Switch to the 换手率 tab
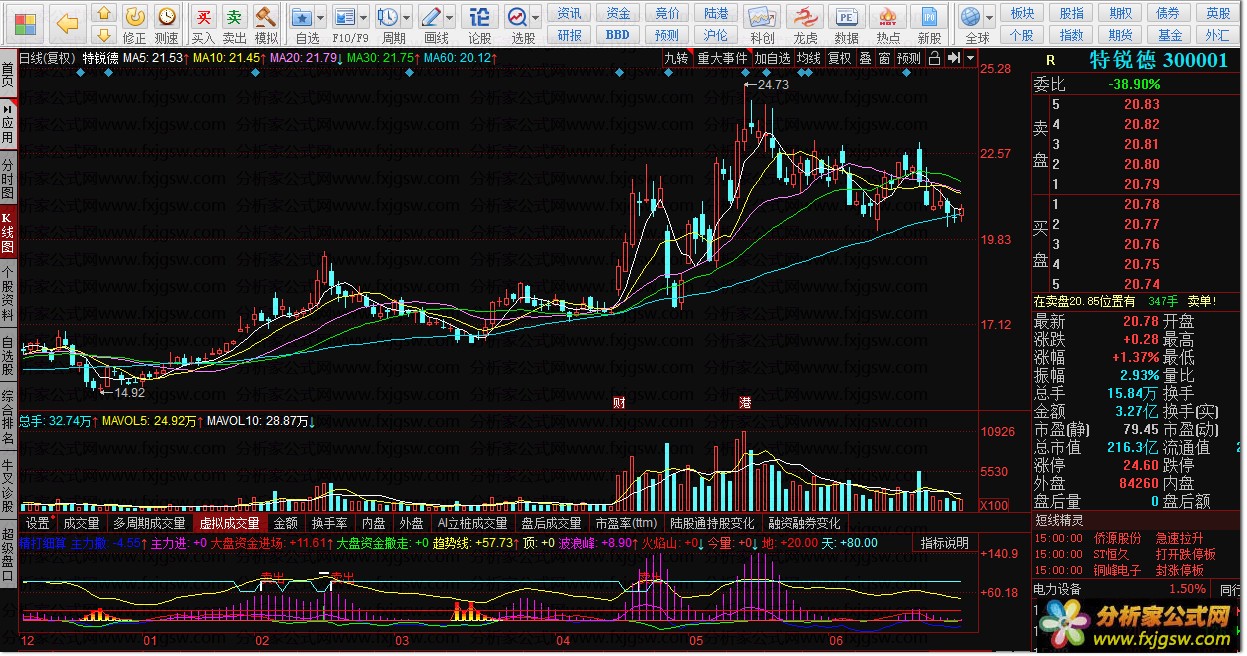 click(329, 523)
